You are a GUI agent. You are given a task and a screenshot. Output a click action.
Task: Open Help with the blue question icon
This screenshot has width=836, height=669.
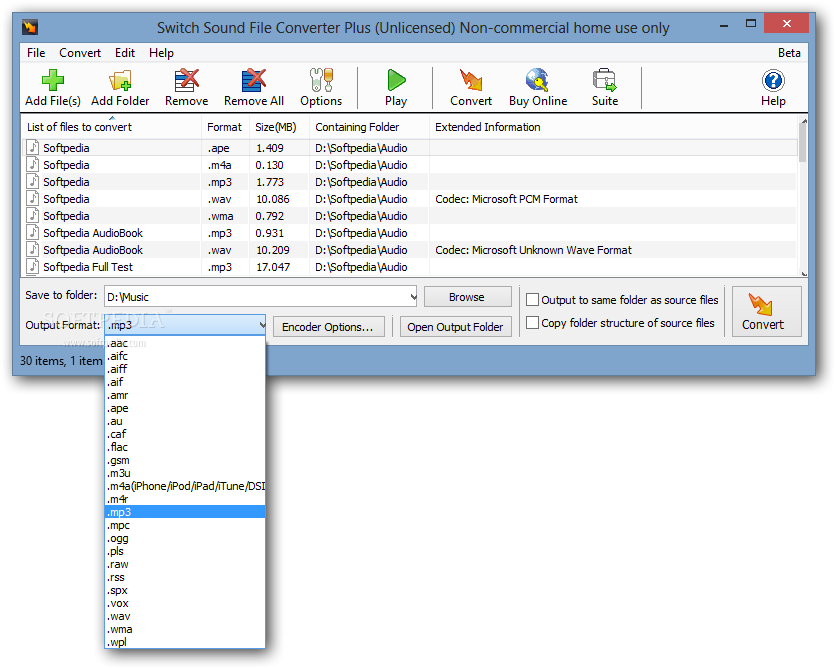tap(773, 80)
